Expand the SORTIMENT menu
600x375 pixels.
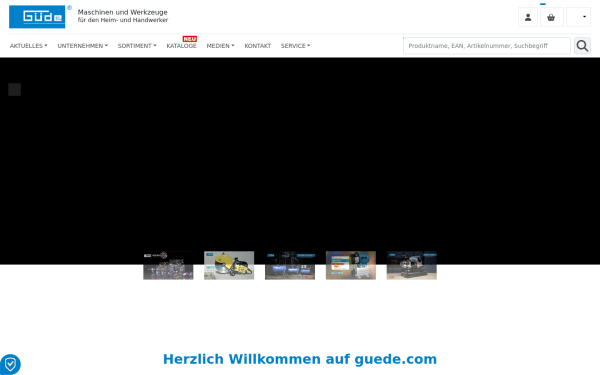pos(137,46)
